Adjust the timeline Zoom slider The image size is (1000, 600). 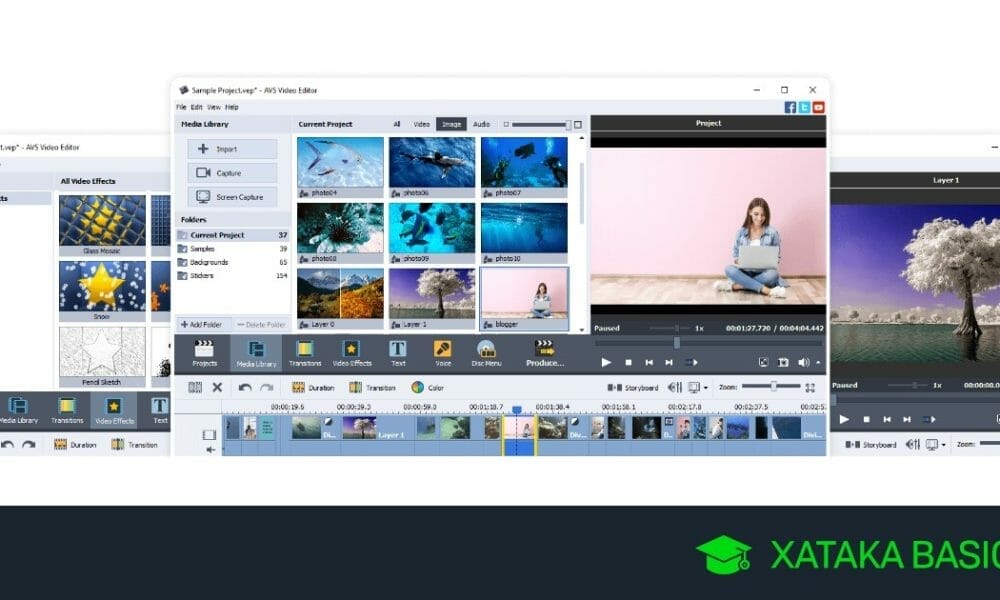772,386
